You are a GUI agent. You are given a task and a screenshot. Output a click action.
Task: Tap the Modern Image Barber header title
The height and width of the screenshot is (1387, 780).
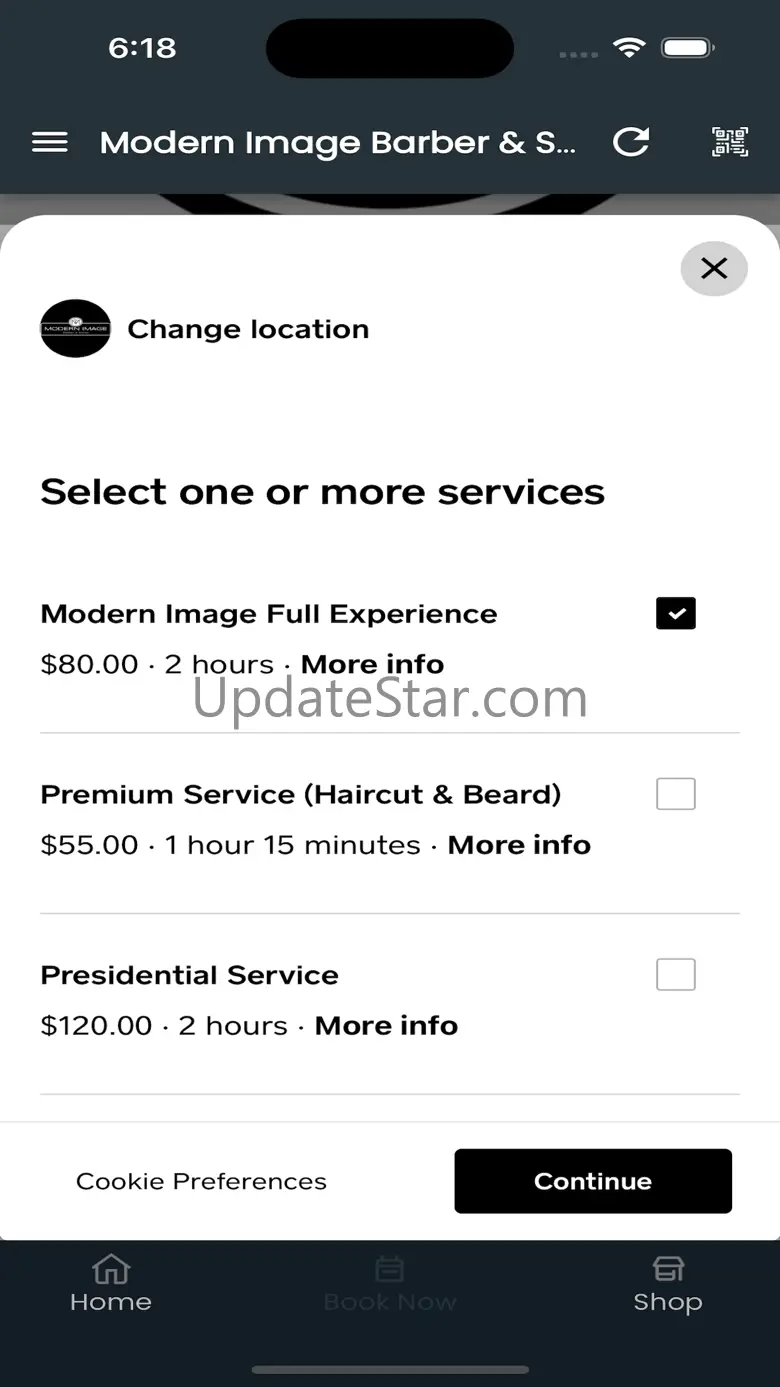point(337,143)
